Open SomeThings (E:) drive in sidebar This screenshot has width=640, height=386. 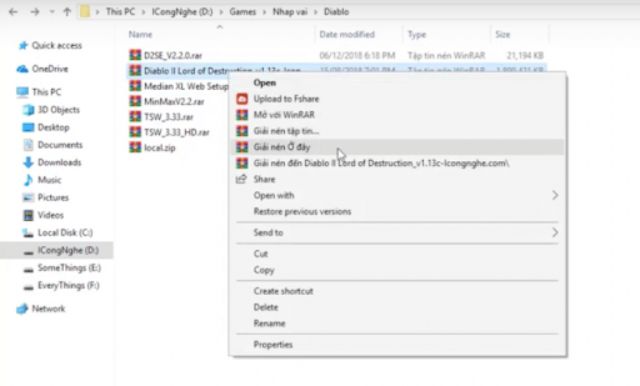tap(69, 268)
